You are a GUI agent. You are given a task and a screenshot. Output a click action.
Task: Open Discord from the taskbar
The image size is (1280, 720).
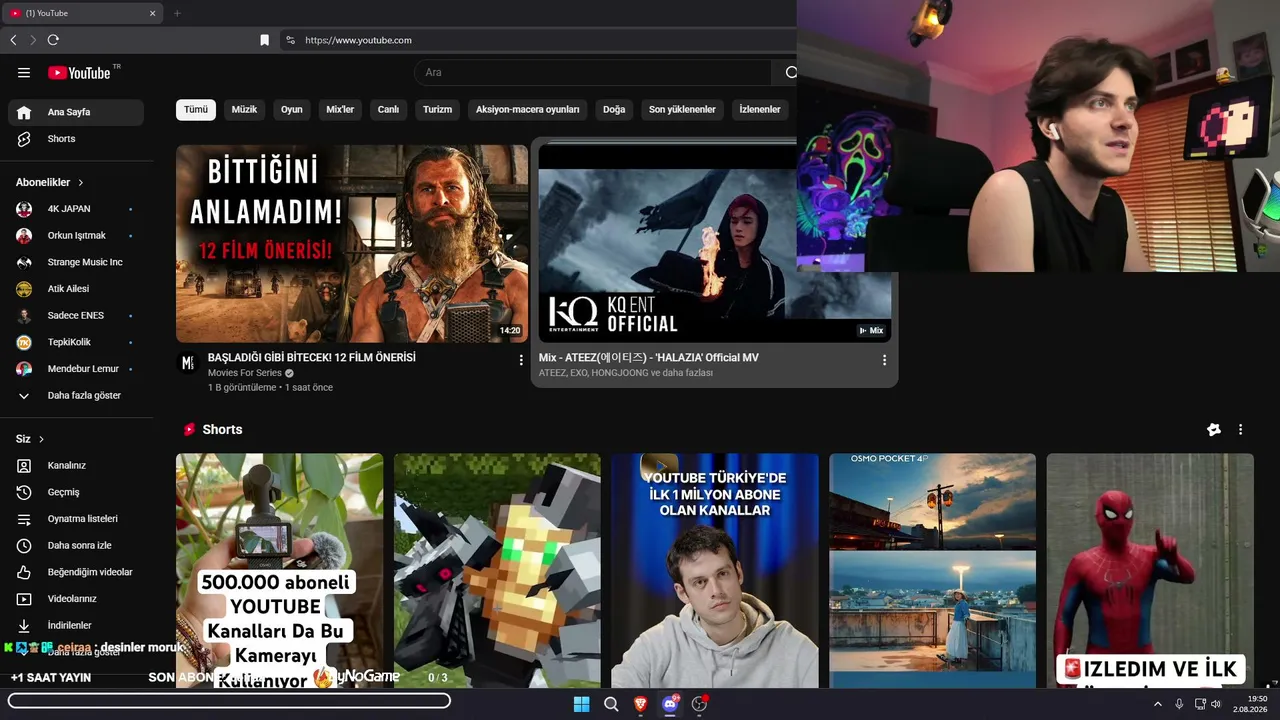(x=670, y=704)
